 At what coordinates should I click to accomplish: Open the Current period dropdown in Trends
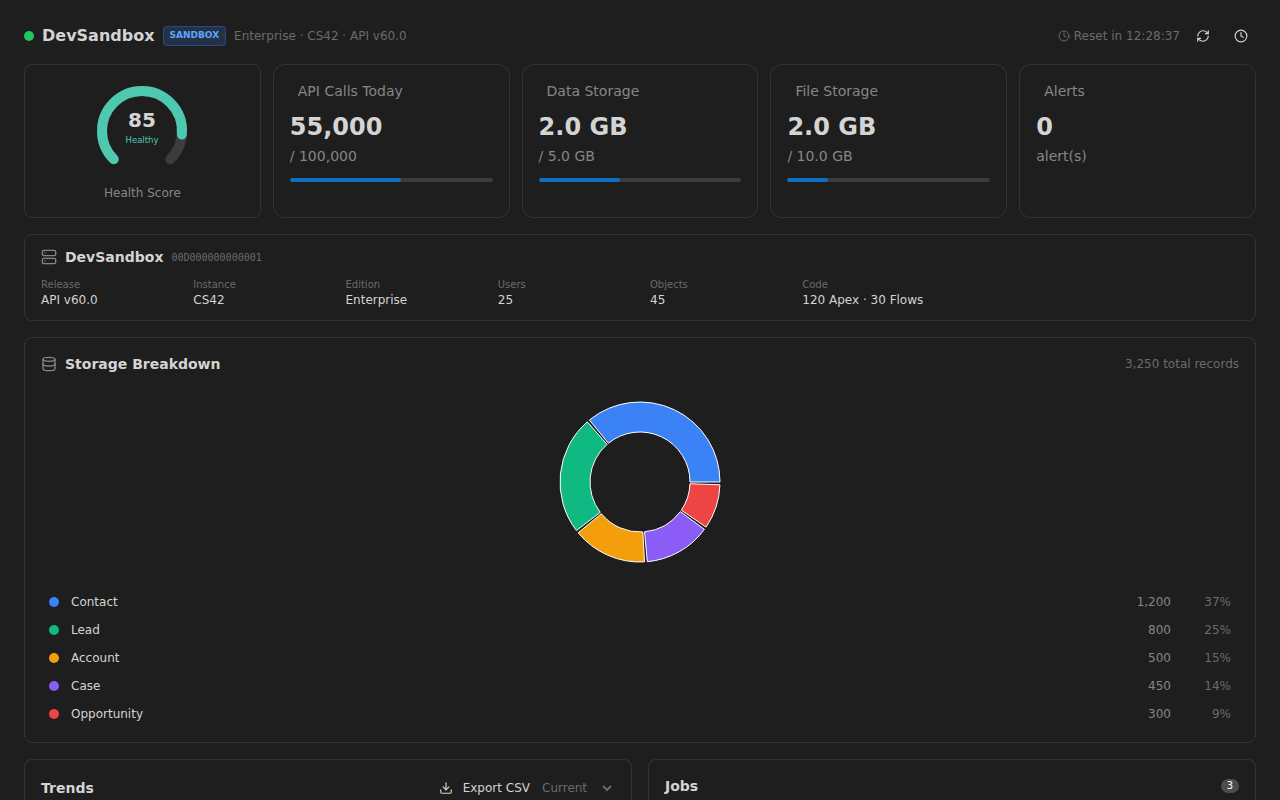tap(578, 788)
